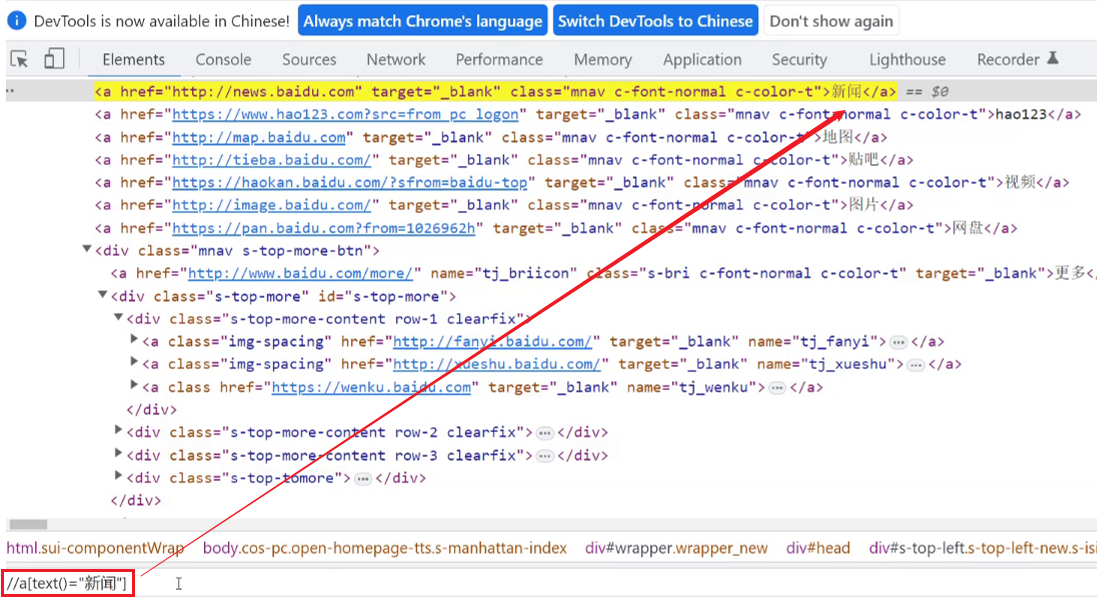The height and width of the screenshot is (597, 1097).
Task: Expand the tj_wenku anchor node arrow
Action: point(134,385)
